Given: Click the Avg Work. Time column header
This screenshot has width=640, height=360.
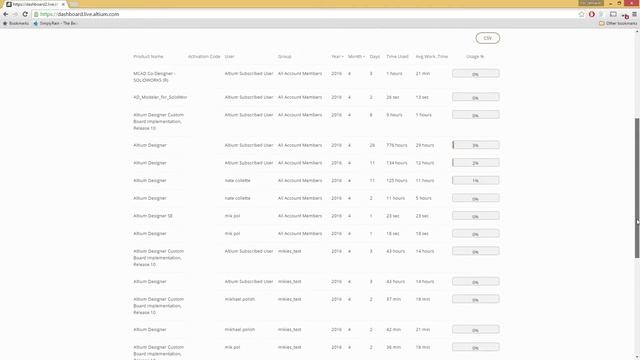Looking at the screenshot, I should pyautogui.click(x=431, y=56).
